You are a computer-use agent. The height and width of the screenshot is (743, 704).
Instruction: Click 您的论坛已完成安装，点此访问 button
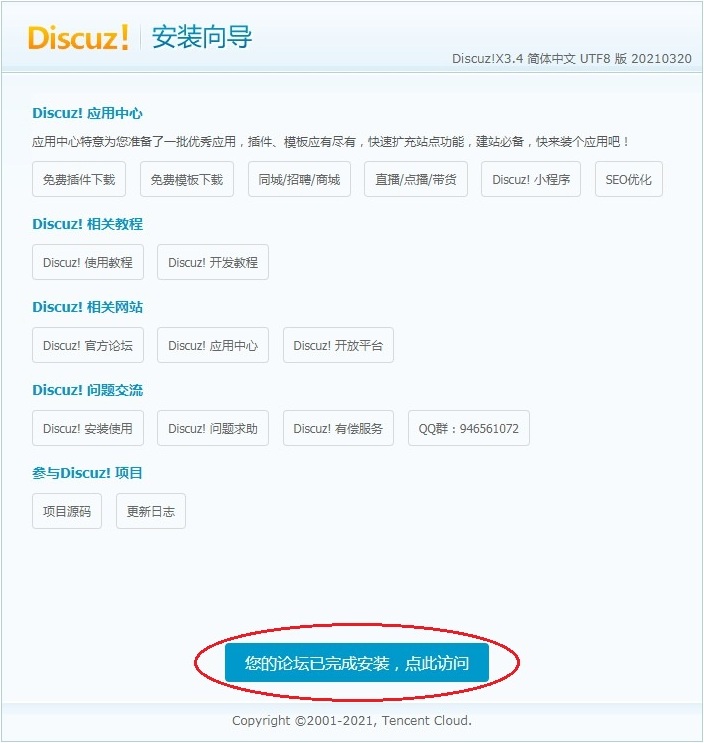tap(357, 662)
